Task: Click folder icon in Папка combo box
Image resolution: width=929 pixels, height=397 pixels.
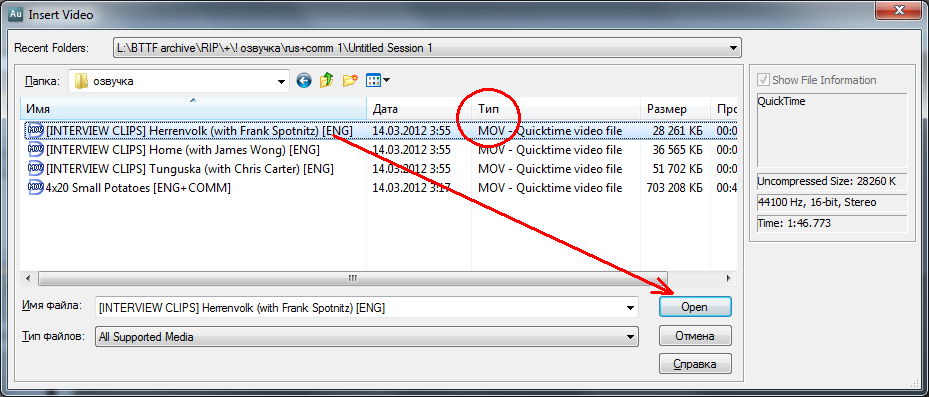Action: [x=81, y=81]
